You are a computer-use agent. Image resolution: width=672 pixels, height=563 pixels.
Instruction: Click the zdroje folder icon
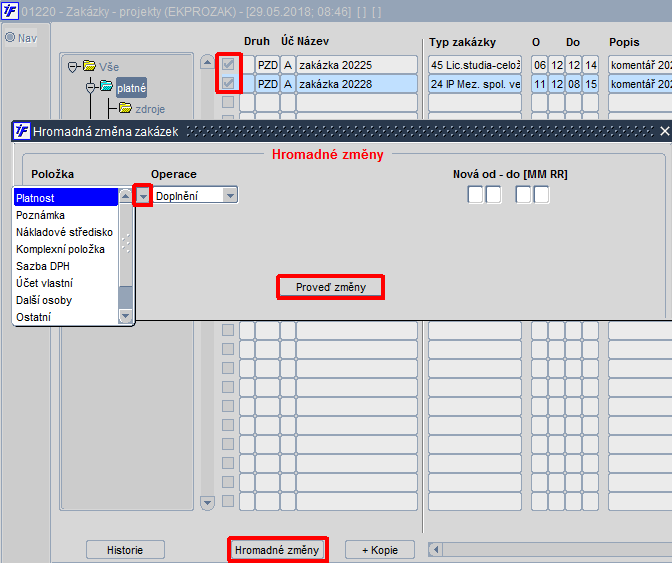click(x=126, y=109)
